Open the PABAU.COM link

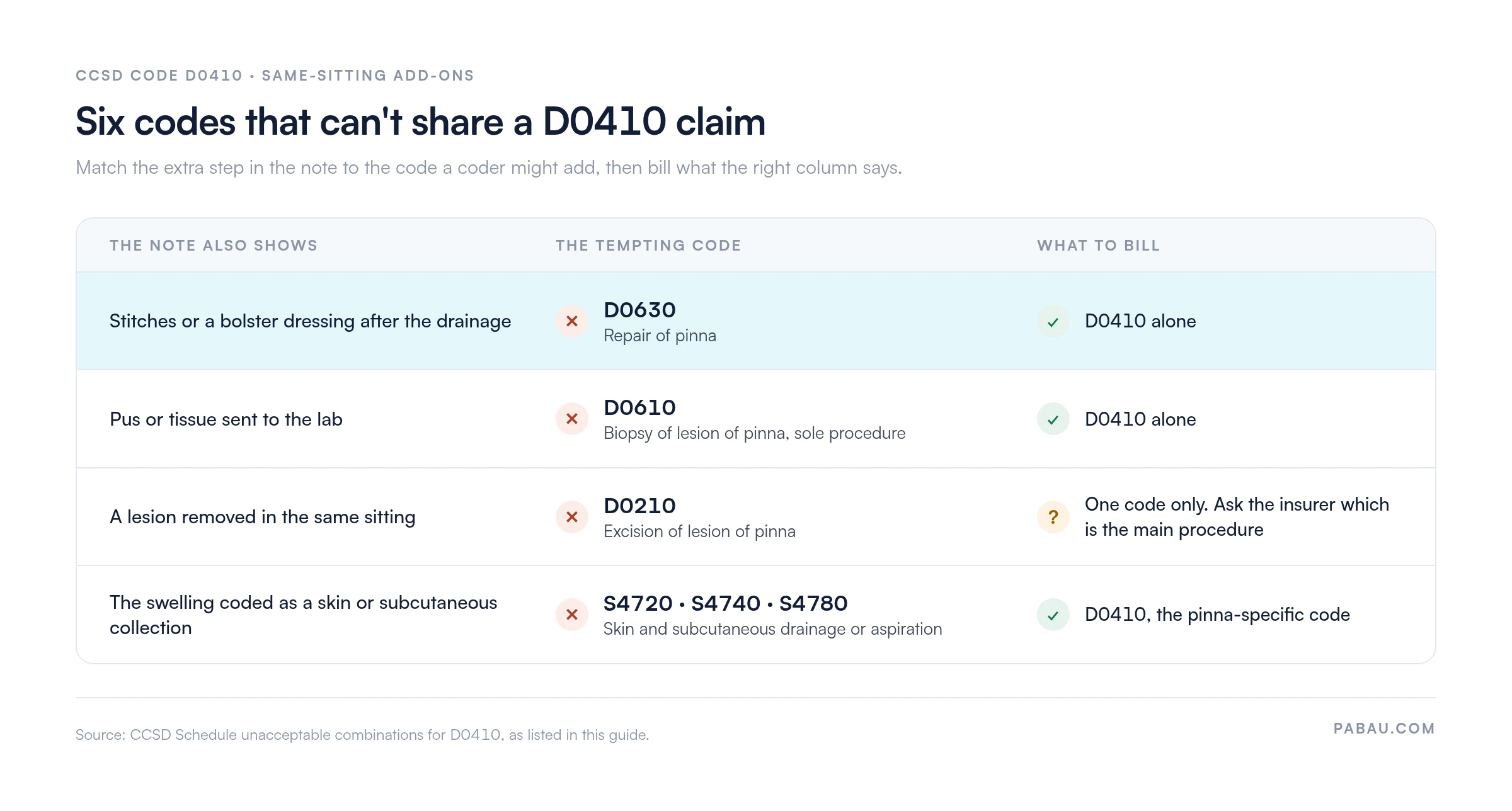click(1384, 729)
